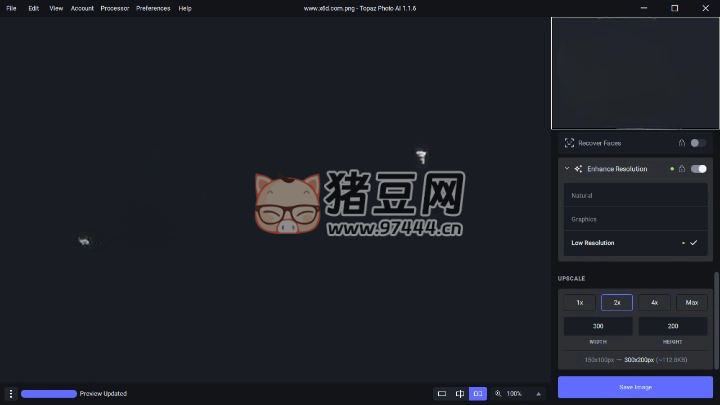Click the navigator preview thumbnail

point(635,73)
